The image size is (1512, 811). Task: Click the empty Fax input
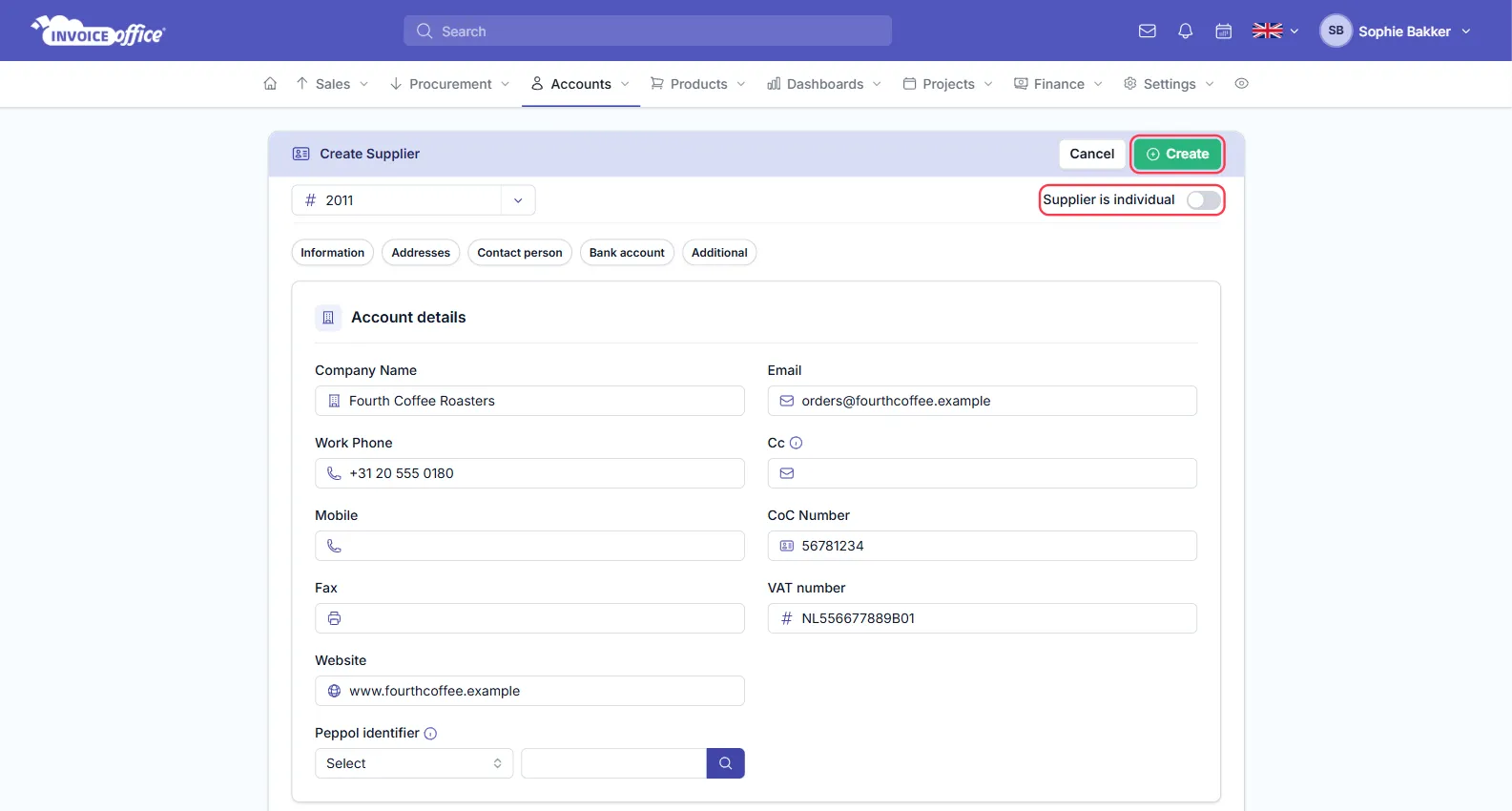click(x=529, y=618)
